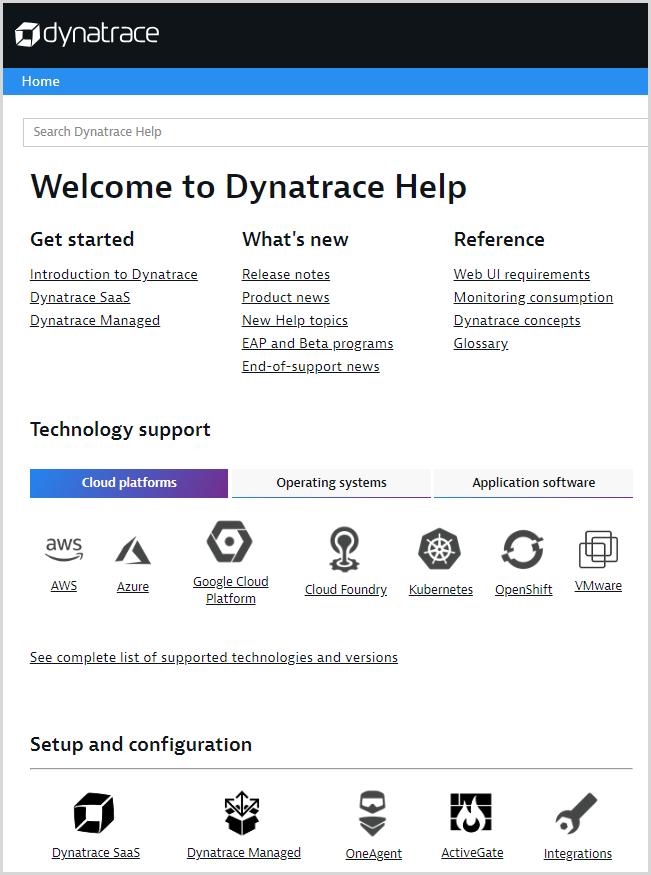The height and width of the screenshot is (875, 651).
Task: Click Dynatrace Managed label under Setup and configuration
Action: tap(244, 853)
